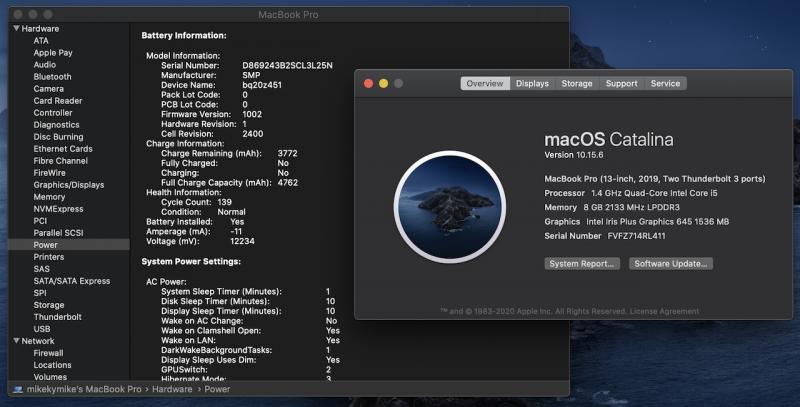
Task: Click mikekymike's MacBook Pro path item
Action: (84, 389)
